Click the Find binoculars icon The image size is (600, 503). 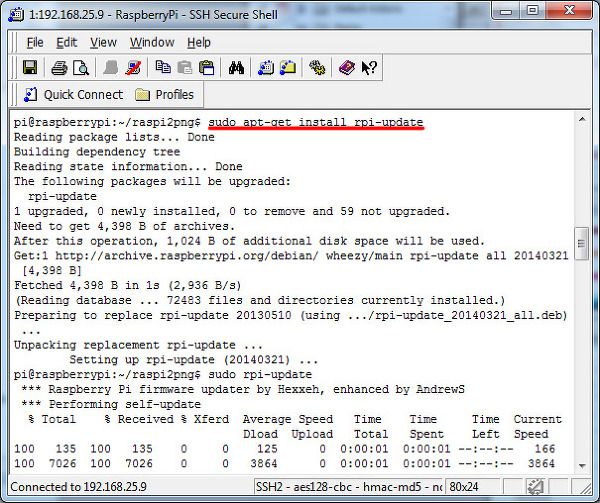[x=236, y=68]
